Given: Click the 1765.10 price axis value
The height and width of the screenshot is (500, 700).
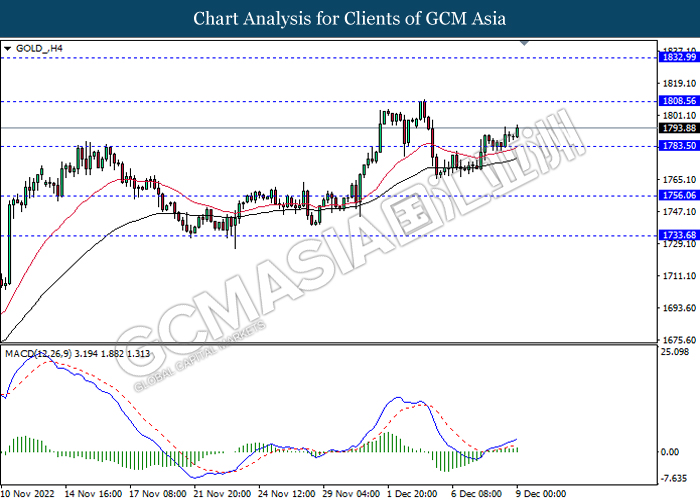Looking at the screenshot, I should point(679,180).
